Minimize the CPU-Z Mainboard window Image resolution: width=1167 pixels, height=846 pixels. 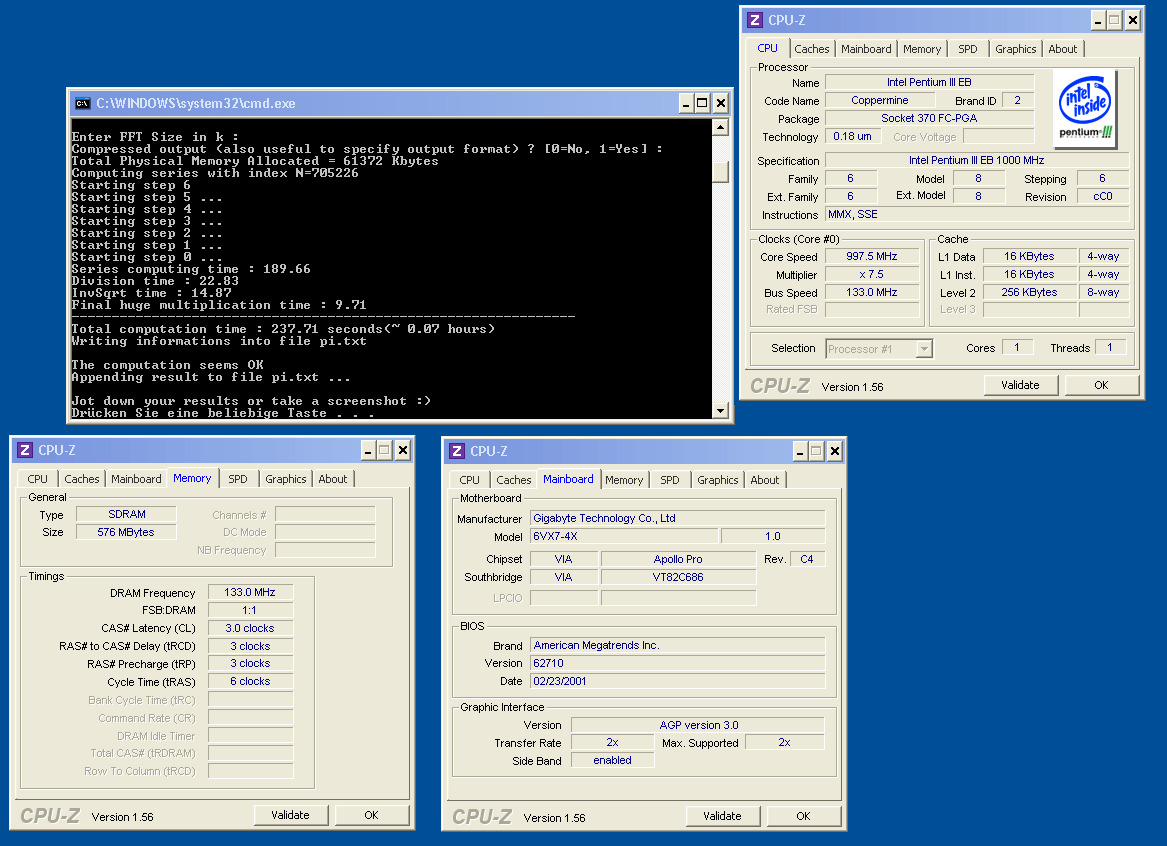800,451
